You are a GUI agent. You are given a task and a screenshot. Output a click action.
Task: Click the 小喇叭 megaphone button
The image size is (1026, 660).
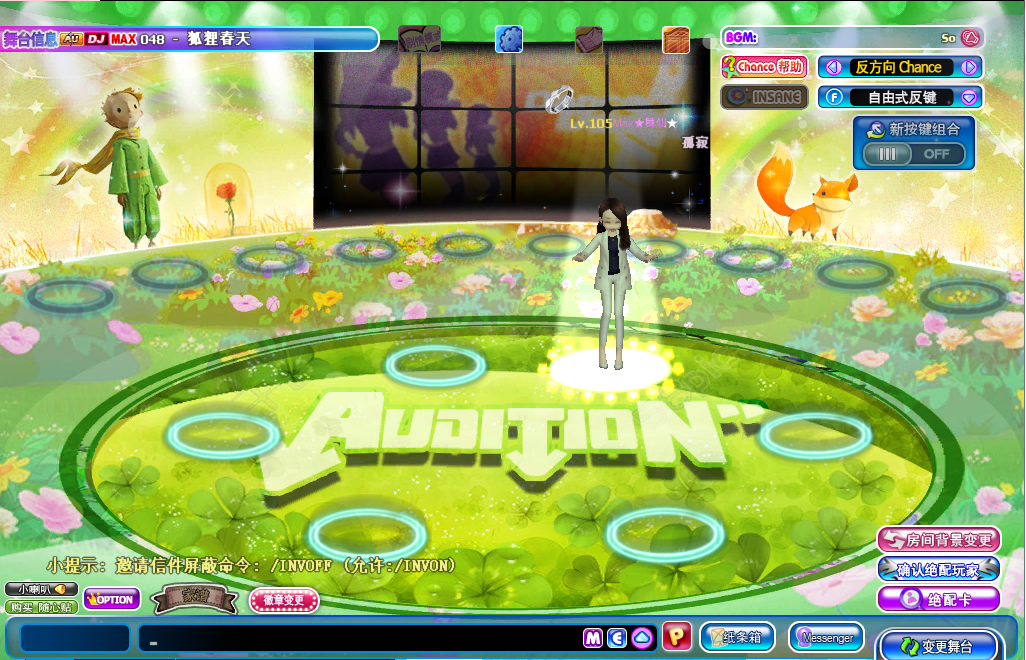(x=41, y=589)
